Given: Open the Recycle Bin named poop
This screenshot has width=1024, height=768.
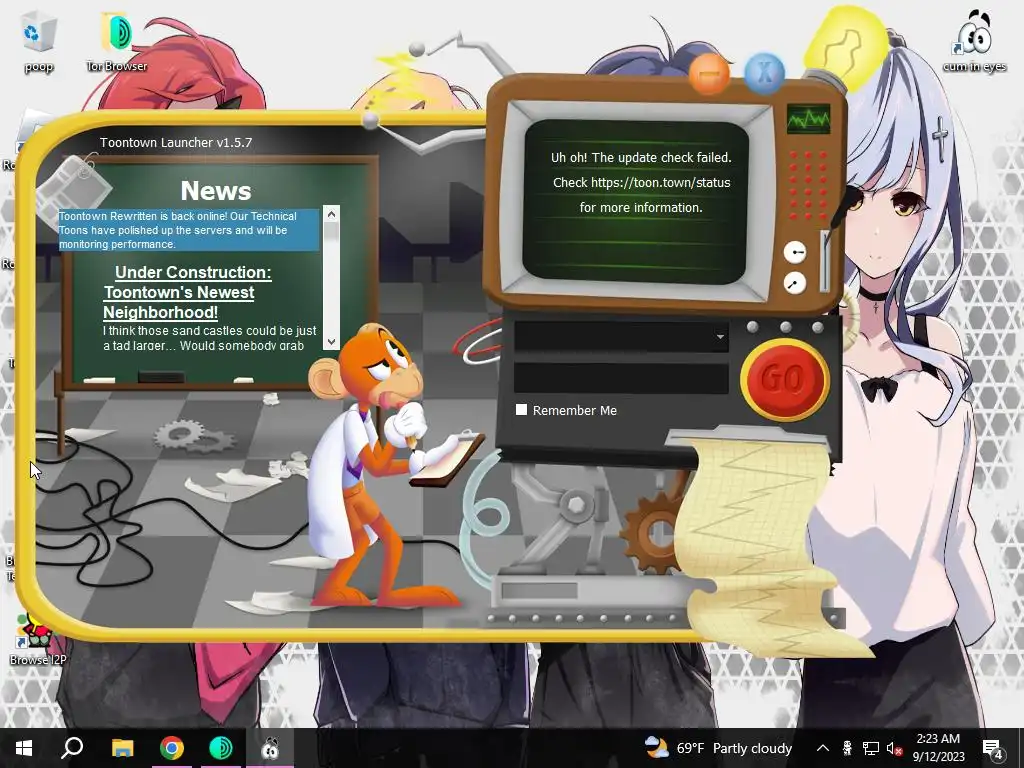Looking at the screenshot, I should (x=39, y=42).
